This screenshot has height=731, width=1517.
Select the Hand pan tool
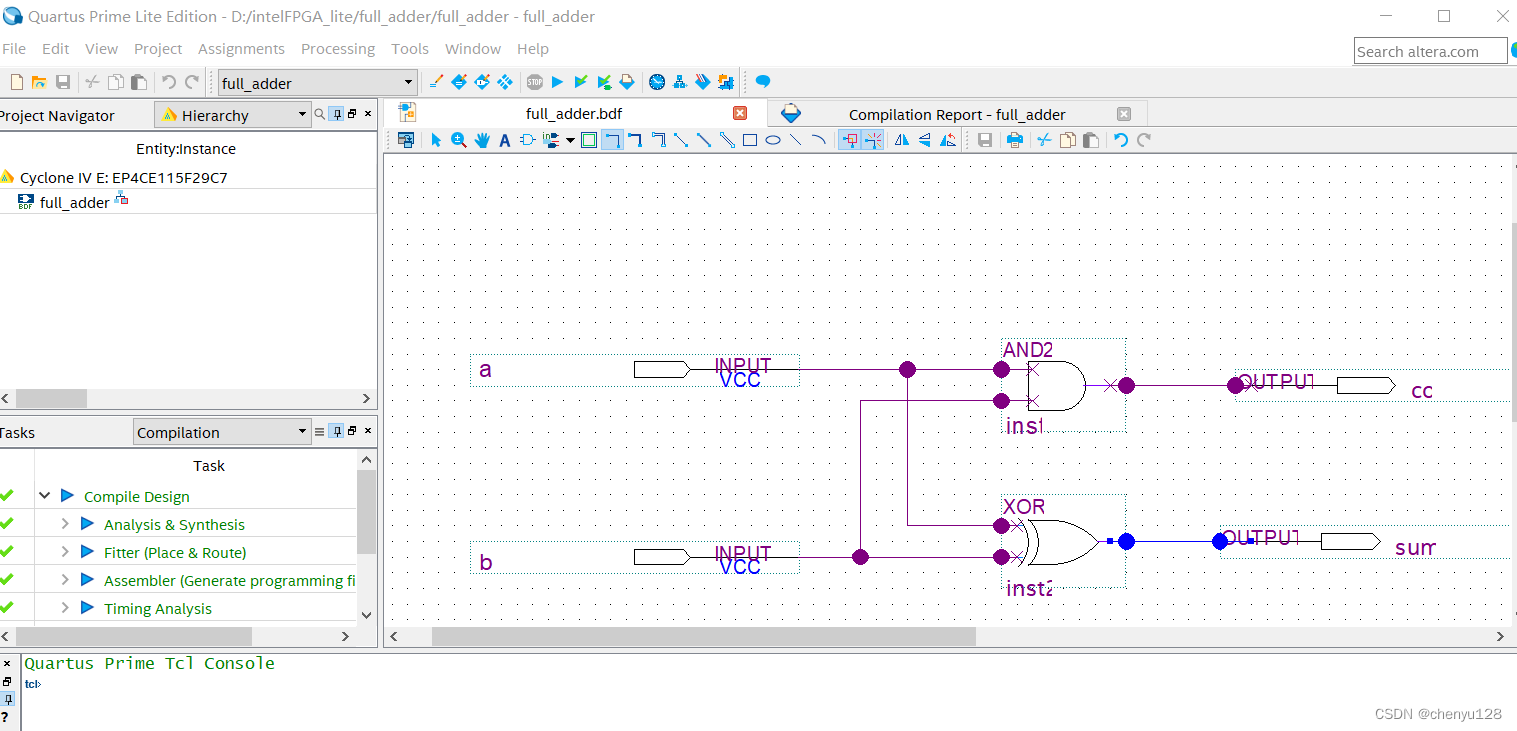coord(482,140)
